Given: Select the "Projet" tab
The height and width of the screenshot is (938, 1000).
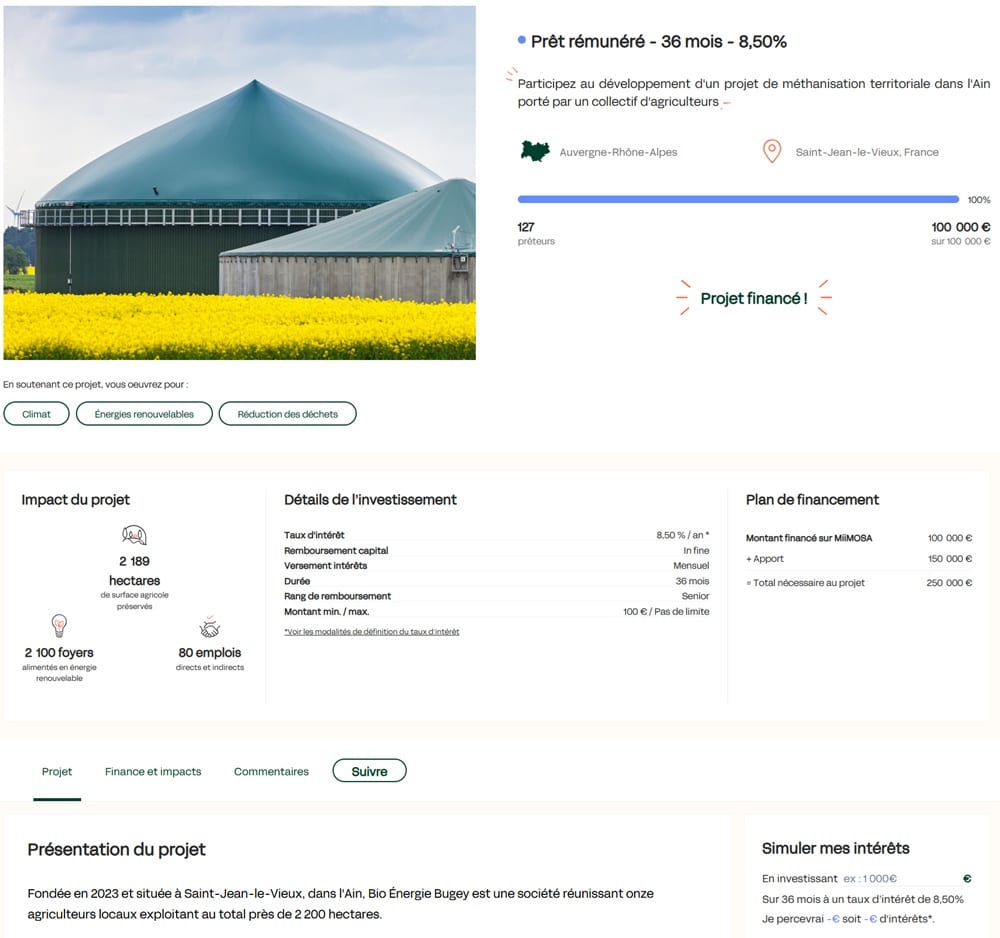Looking at the screenshot, I should 57,771.
